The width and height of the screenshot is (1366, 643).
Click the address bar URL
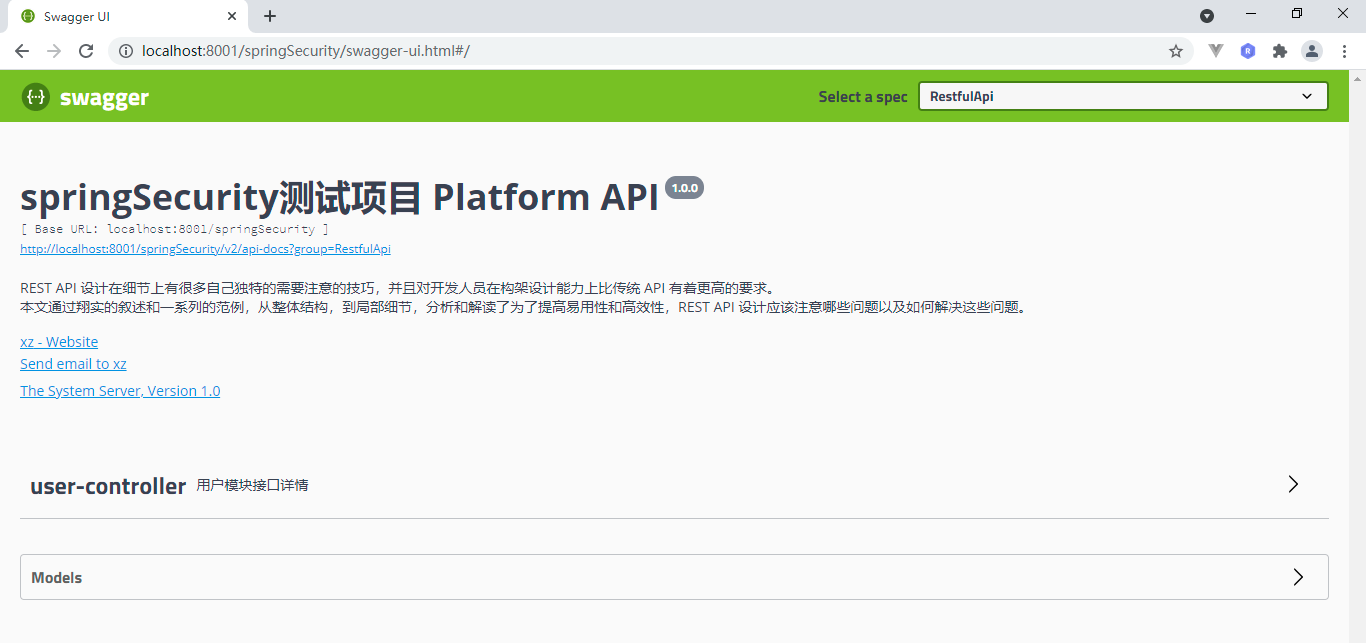pos(306,51)
